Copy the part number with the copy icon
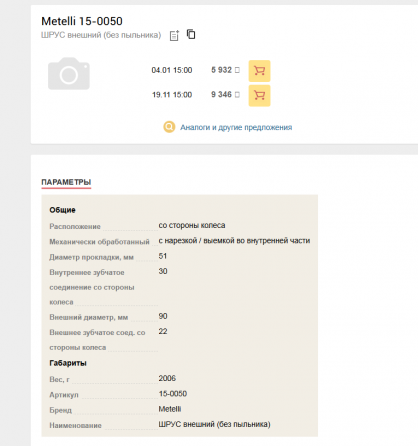The height and width of the screenshot is (446, 418). coord(191,34)
